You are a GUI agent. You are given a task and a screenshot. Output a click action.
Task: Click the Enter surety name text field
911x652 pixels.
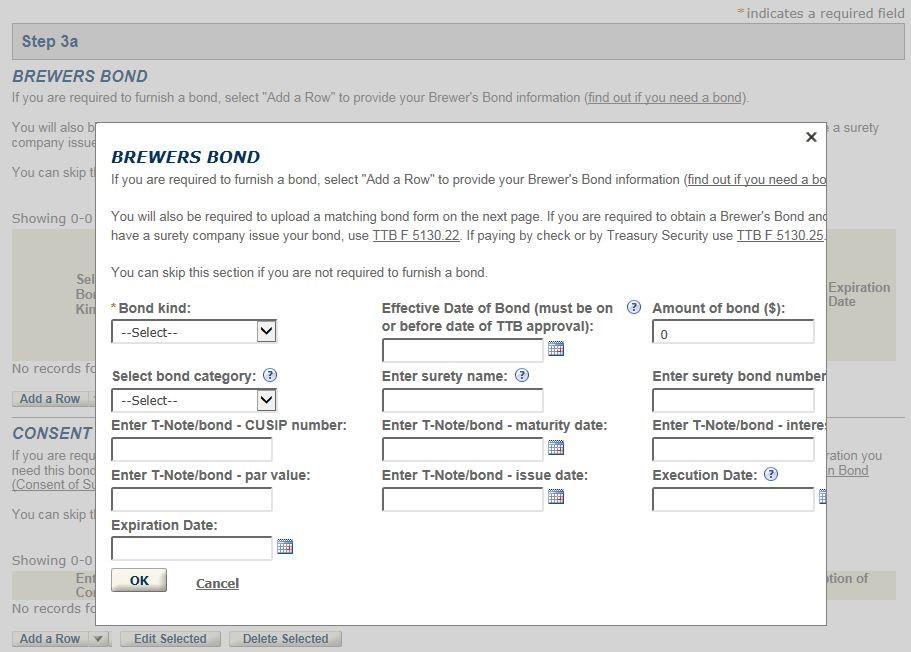[462, 401]
